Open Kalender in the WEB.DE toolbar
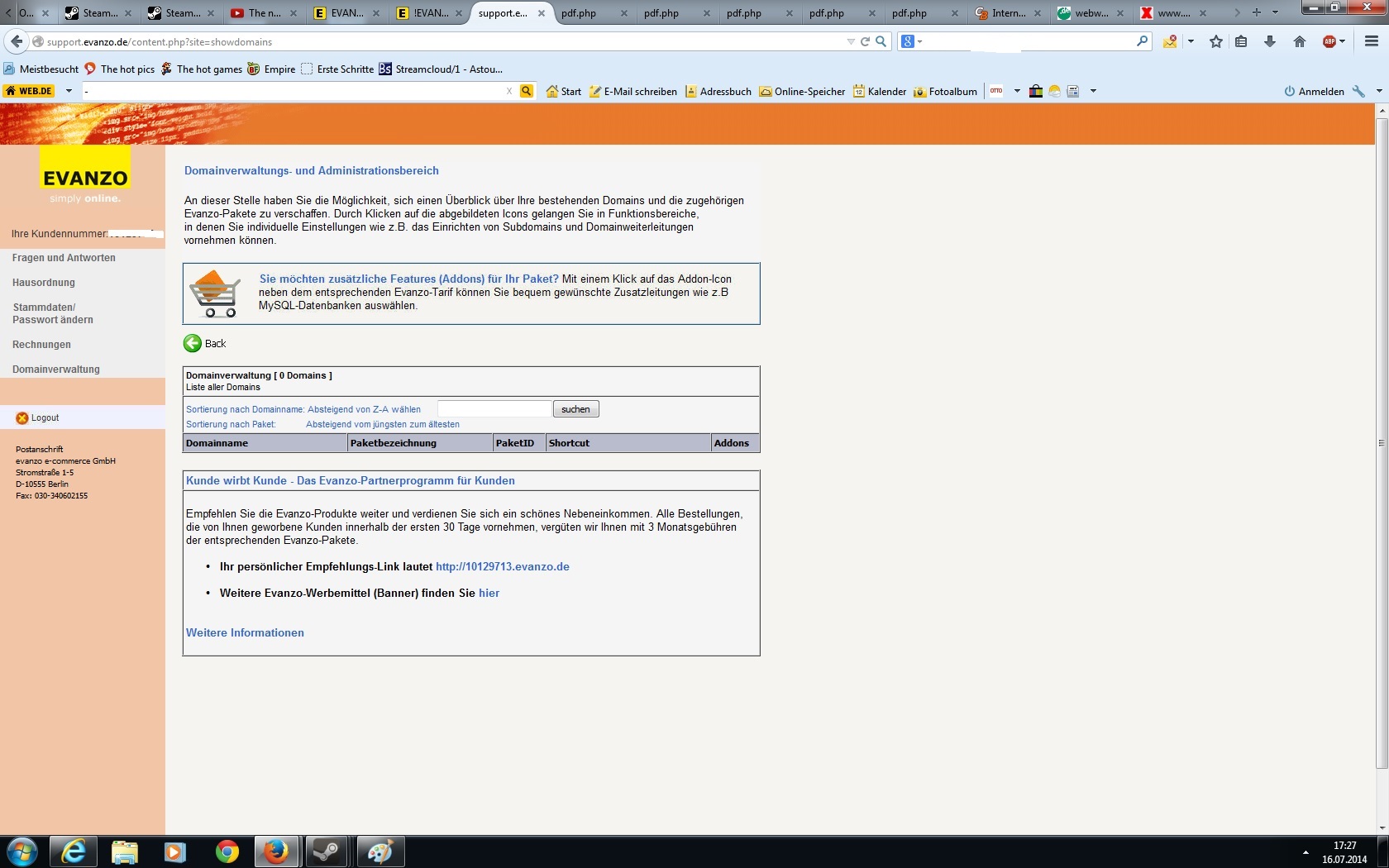 click(x=880, y=91)
